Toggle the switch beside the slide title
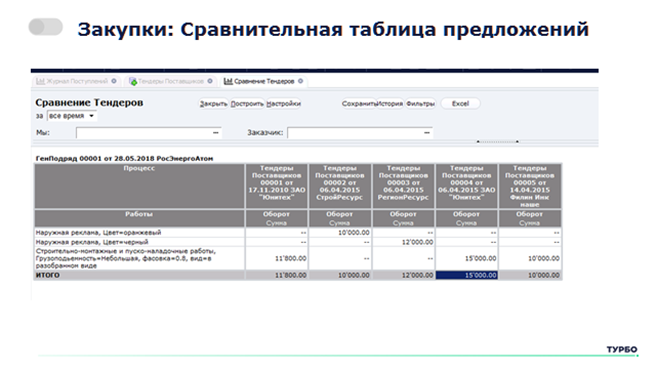Screen dimensions: 656x369 click(46, 27)
